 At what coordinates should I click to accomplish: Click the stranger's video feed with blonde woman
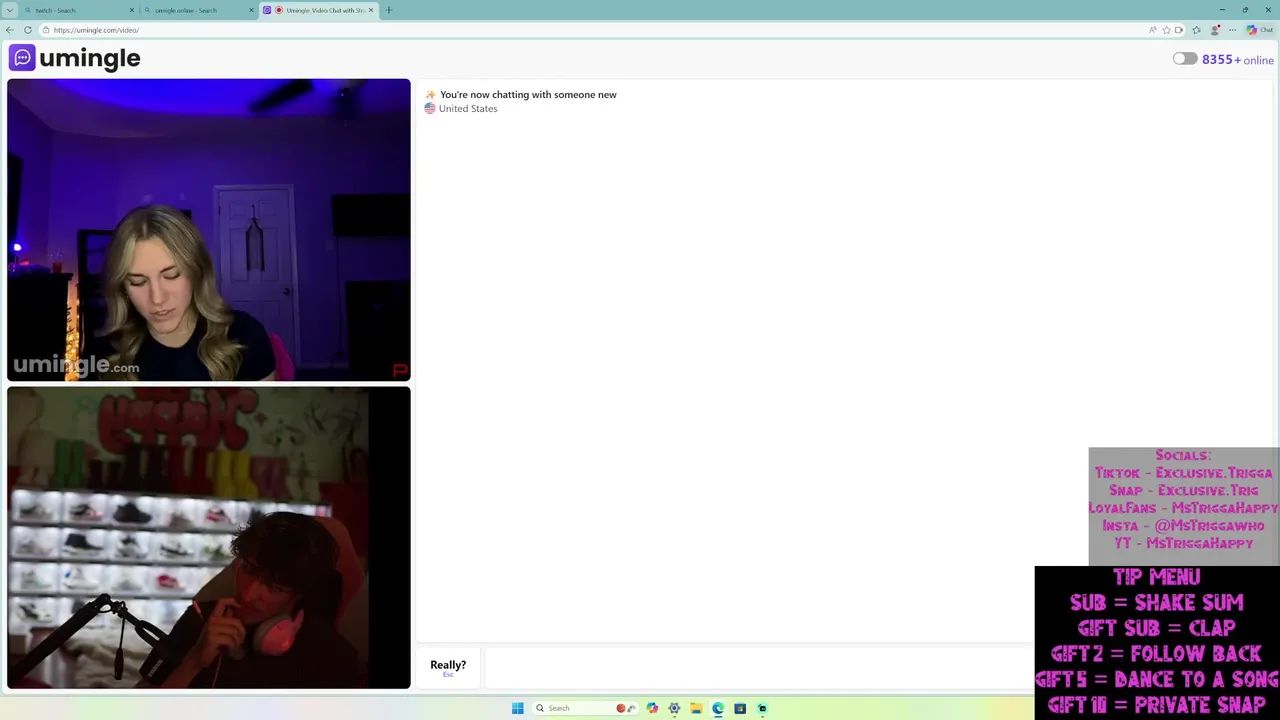point(209,230)
